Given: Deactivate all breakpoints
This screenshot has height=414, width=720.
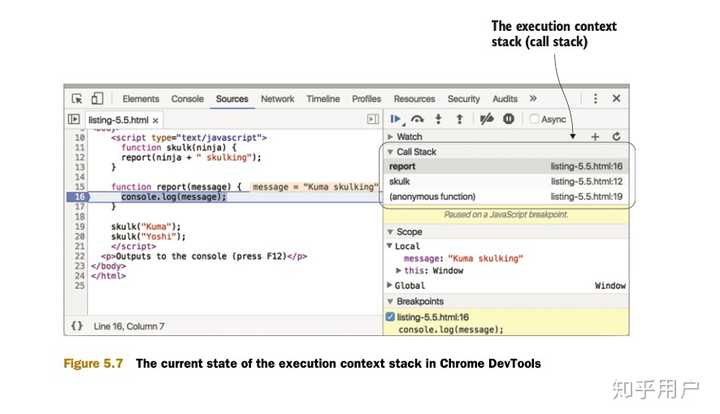Looking at the screenshot, I should point(487,119).
